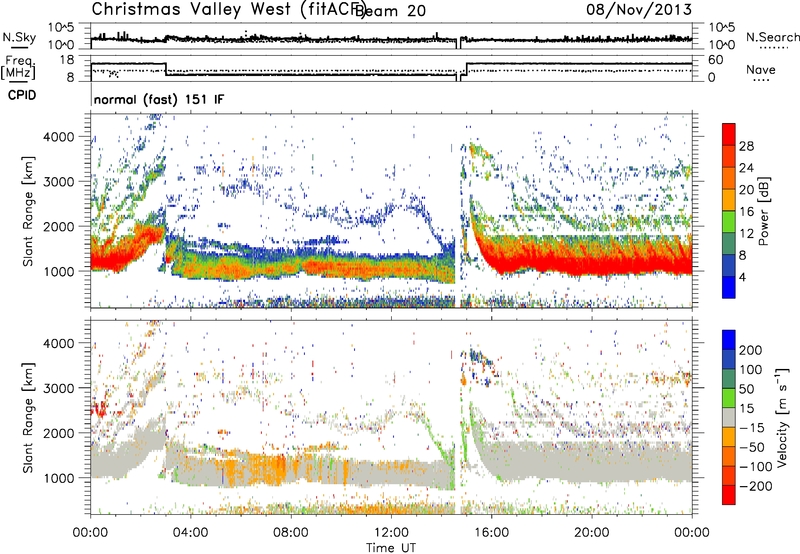
Task: Click the 'Velocity [m s-1]' colorbar label
Action: coord(781,417)
